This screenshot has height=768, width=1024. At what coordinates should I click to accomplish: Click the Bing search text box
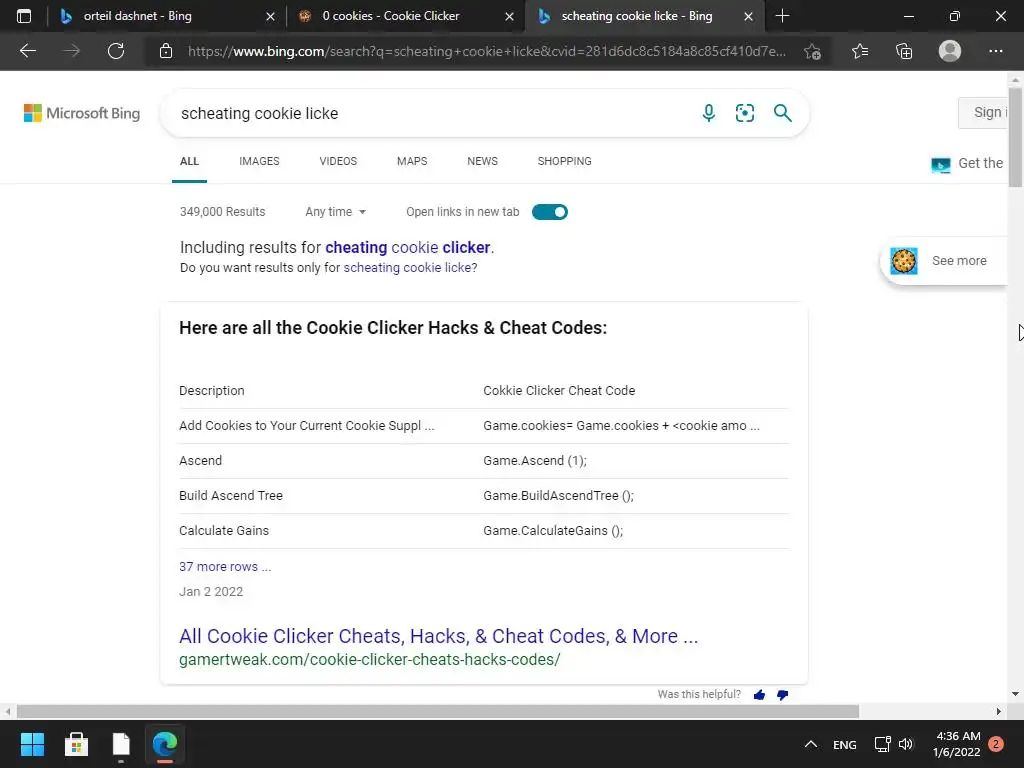coord(431,113)
